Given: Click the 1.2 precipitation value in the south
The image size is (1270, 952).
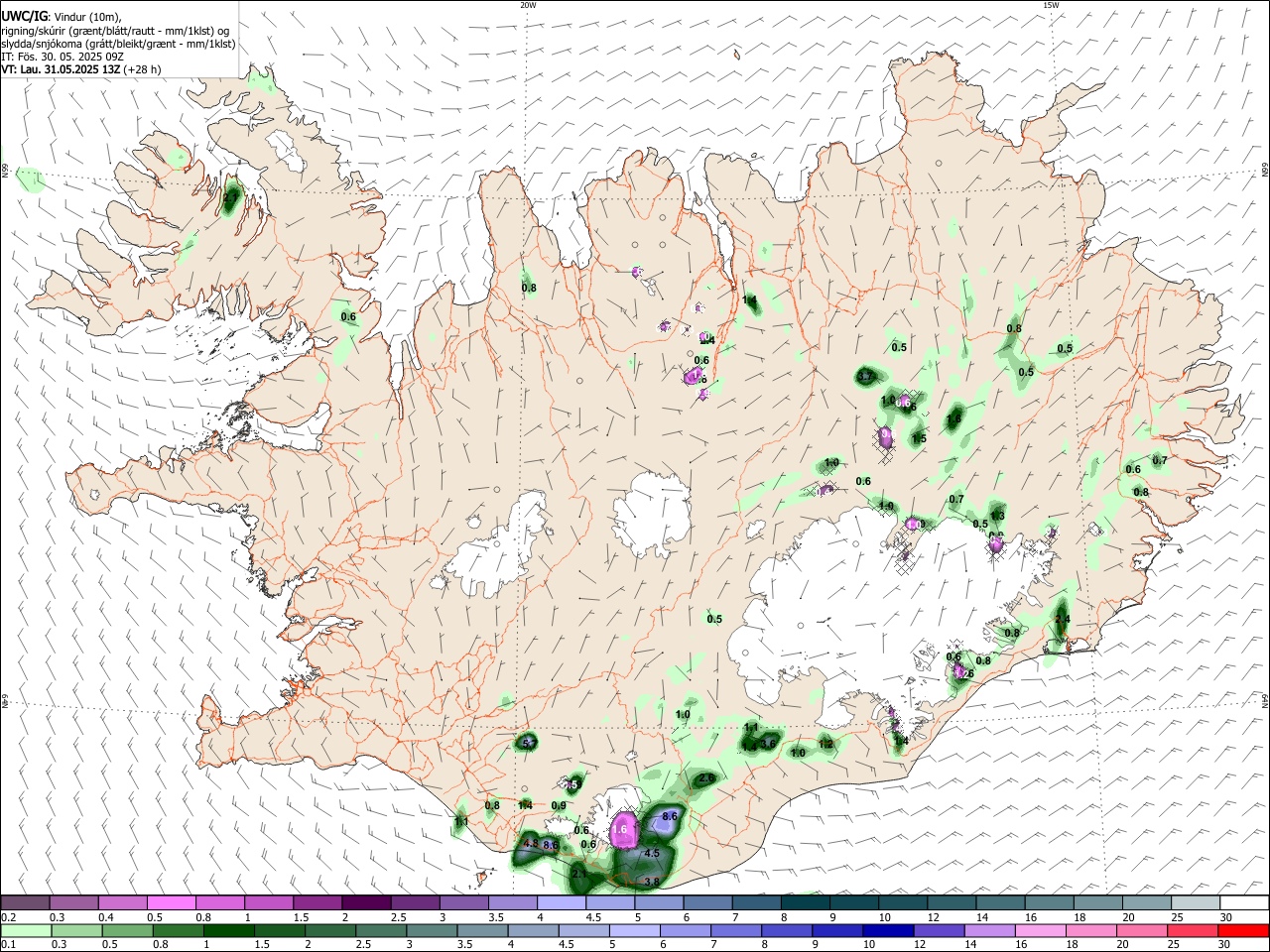Looking at the screenshot, I should point(825,744).
